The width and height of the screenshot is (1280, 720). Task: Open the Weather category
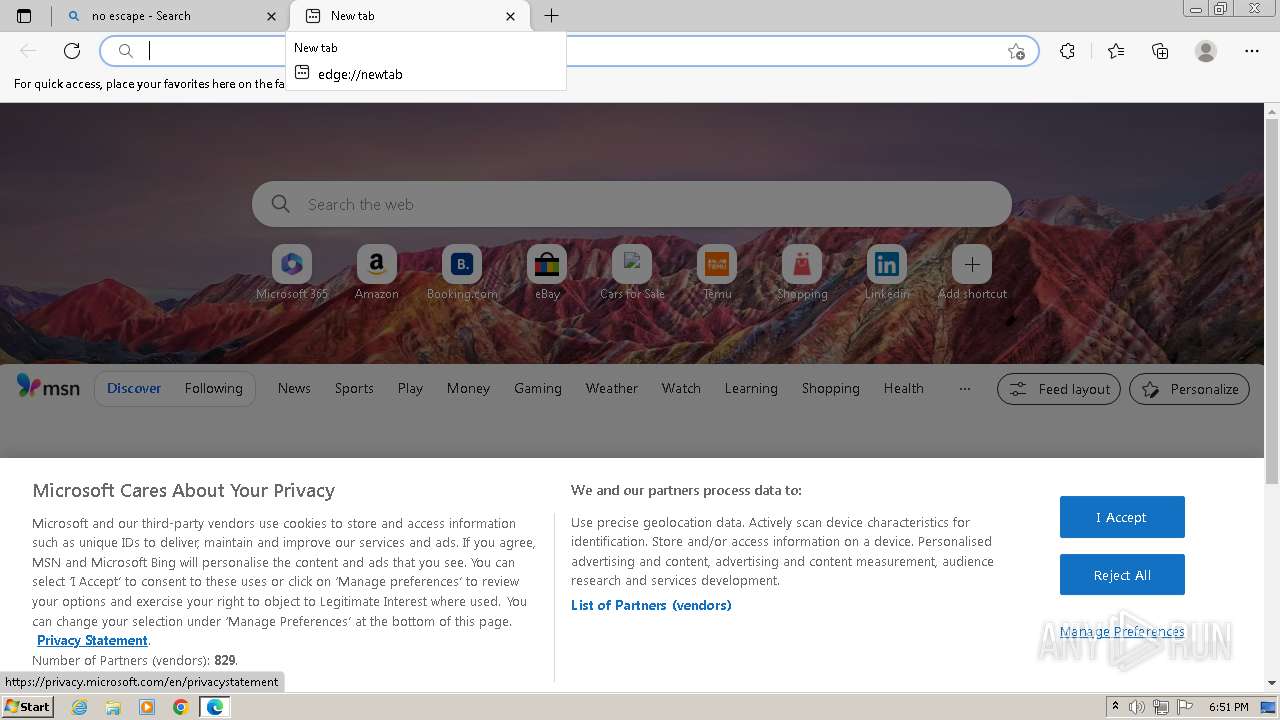[x=612, y=388]
